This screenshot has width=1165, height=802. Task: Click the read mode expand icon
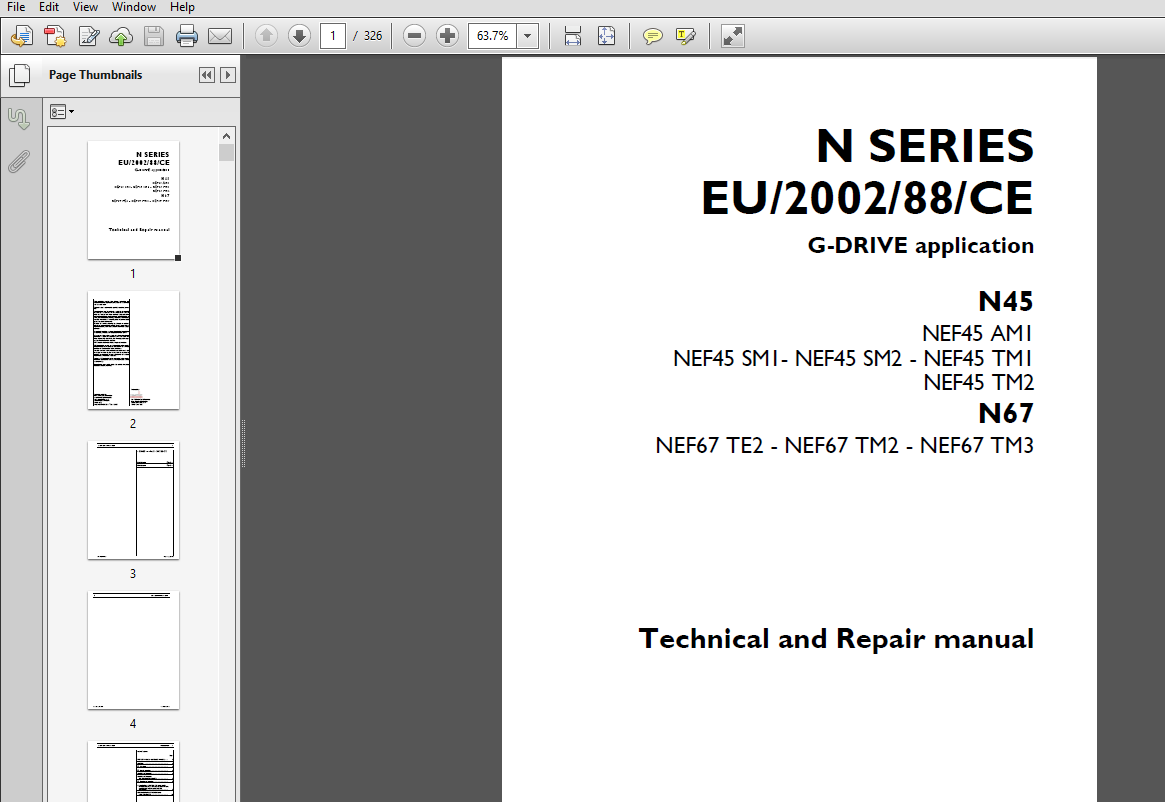pyautogui.click(x=733, y=36)
